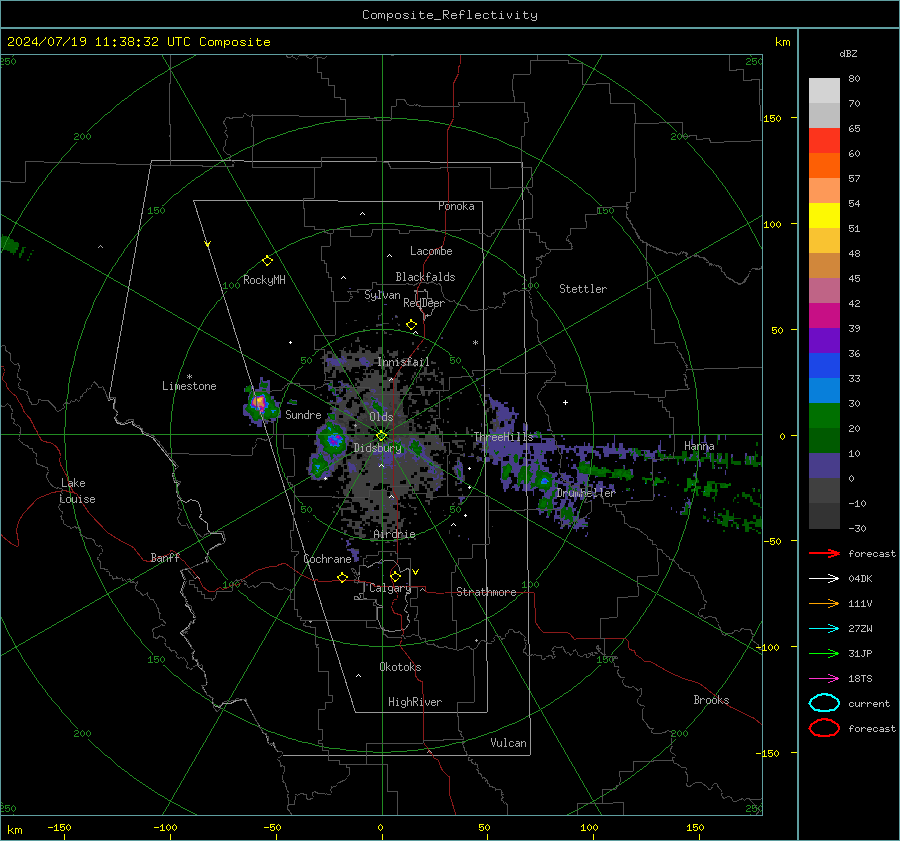Click the yellow radar-center diamond near Olds

382,436
